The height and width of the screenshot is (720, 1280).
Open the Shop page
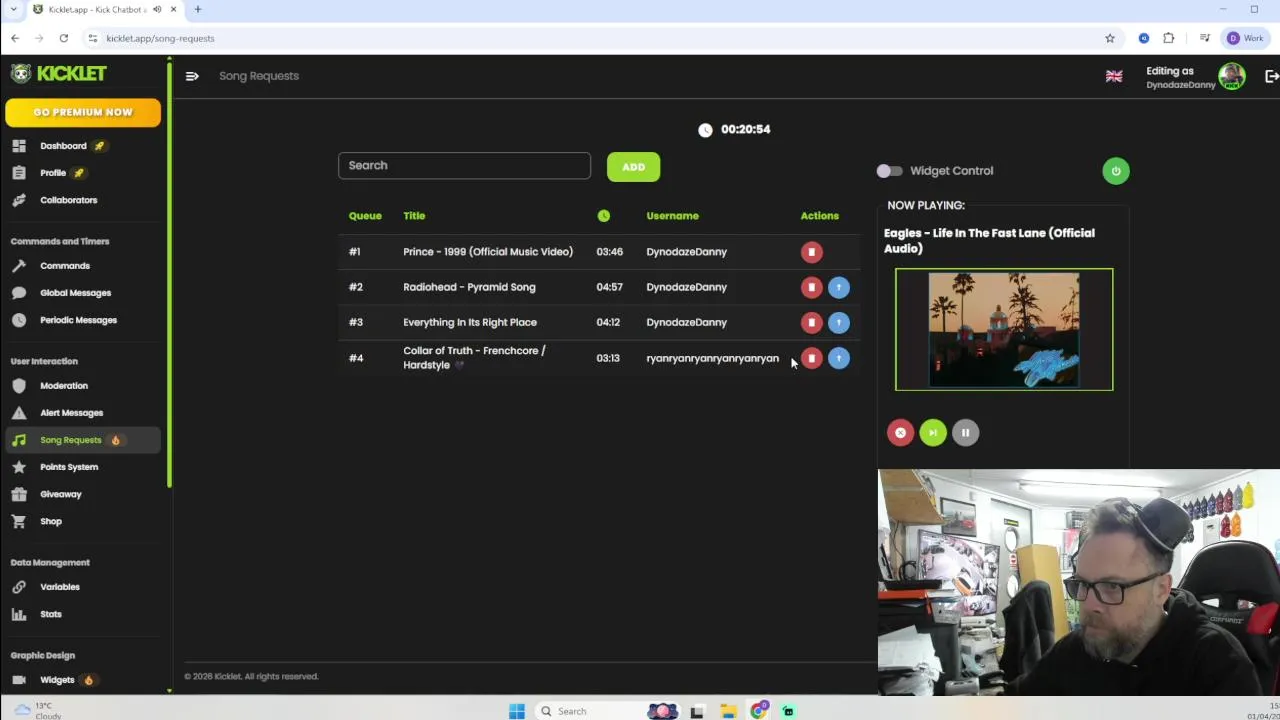click(x=50, y=521)
